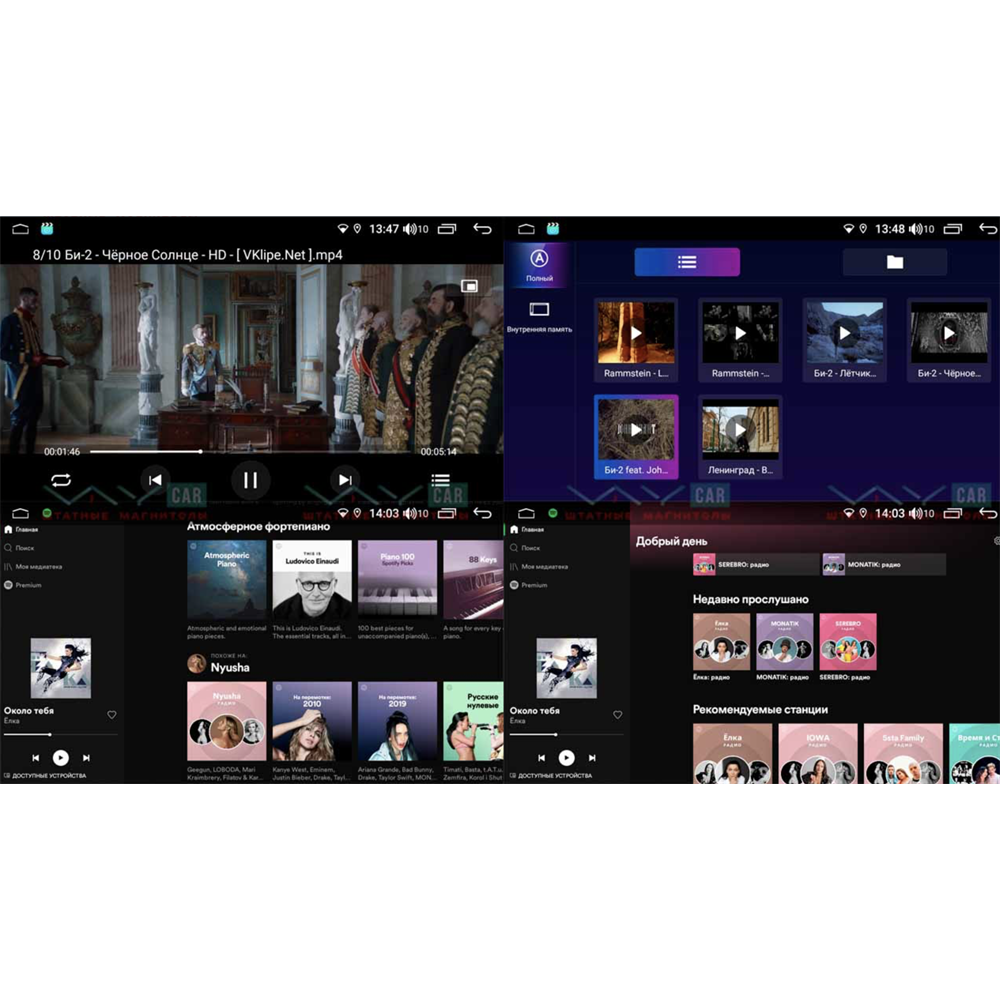Next track in right Spotify mini player
Image resolution: width=1000 pixels, height=1000 pixels.
pos(592,758)
